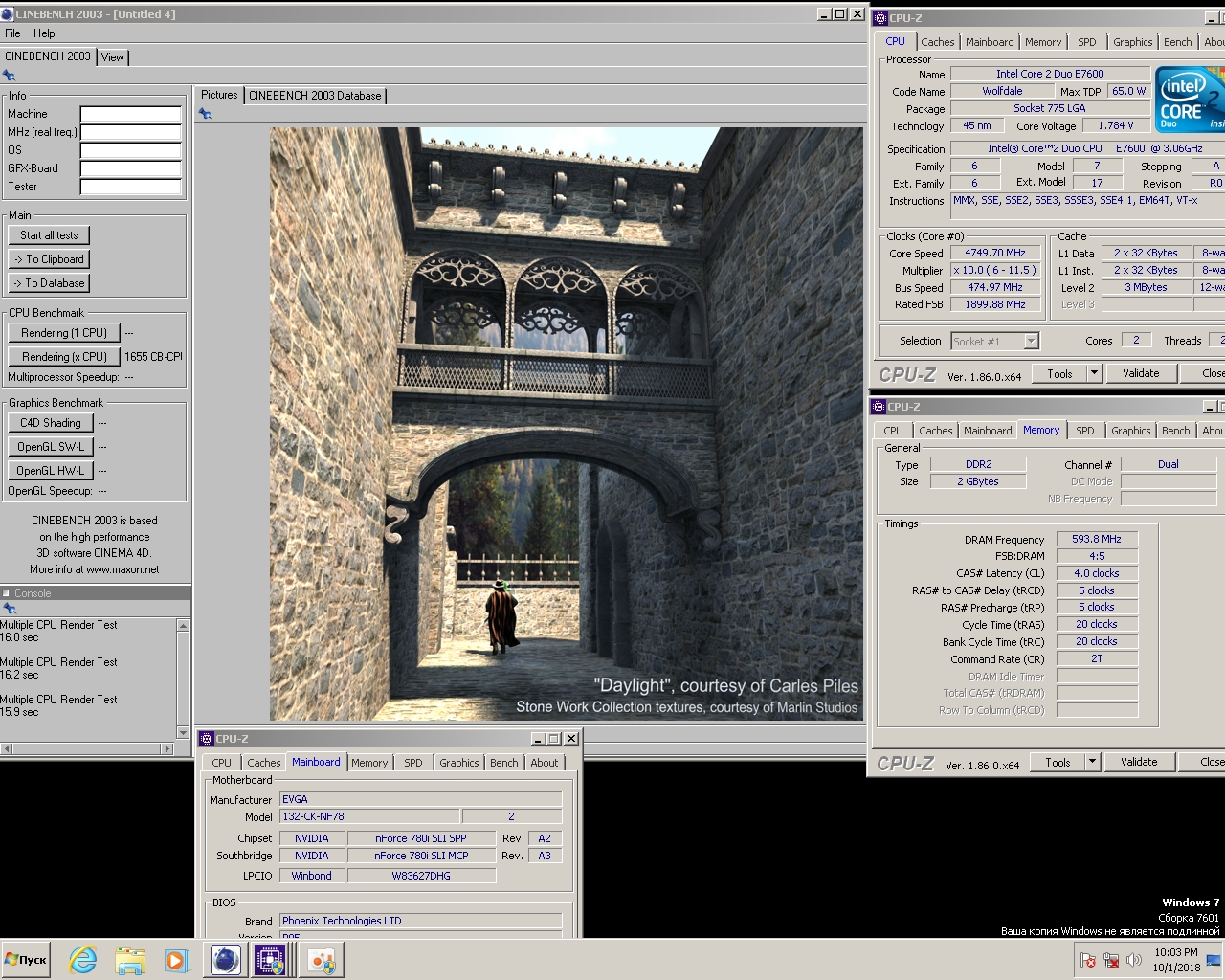
Task: Click the Mainboard CPU-Z window title icon
Action: pos(207,739)
